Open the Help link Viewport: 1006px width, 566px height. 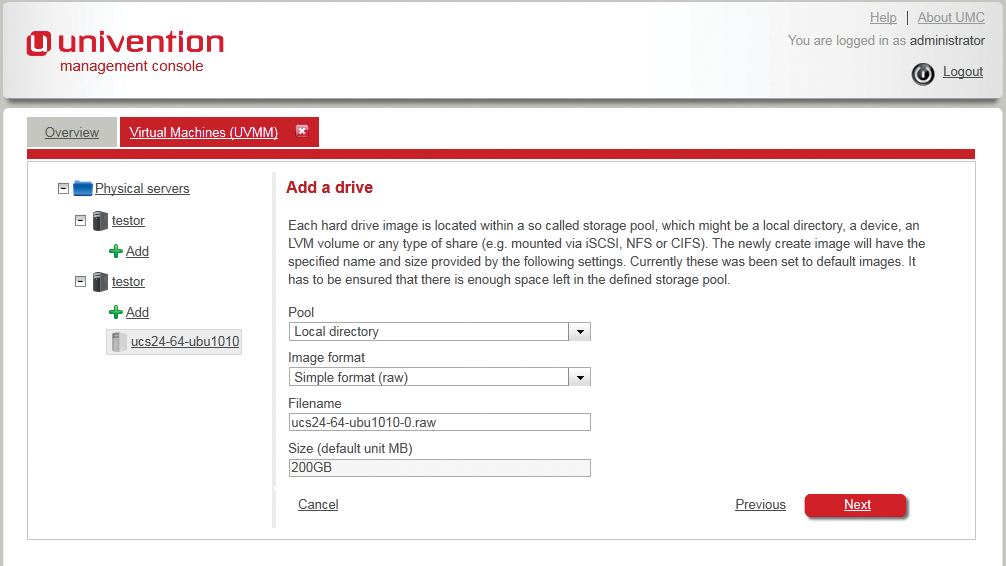tap(883, 17)
